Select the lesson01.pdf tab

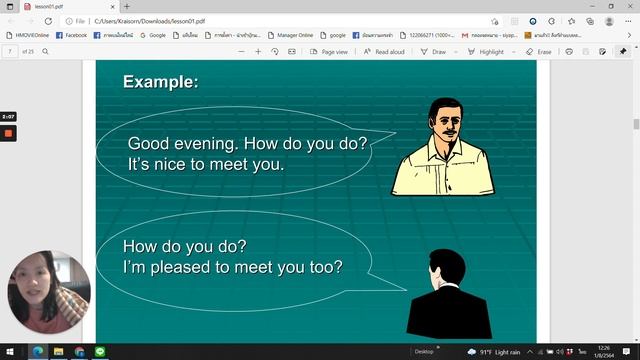[69, 7]
